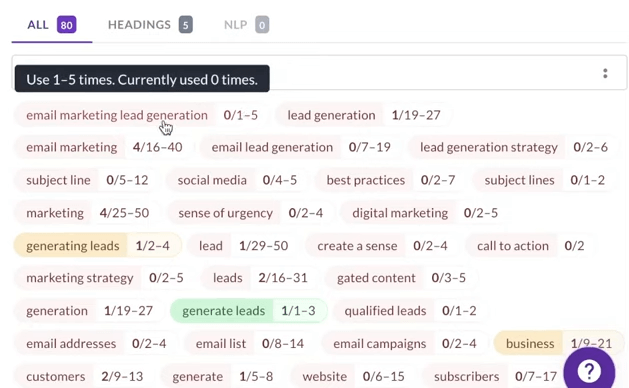The image size is (629, 388).
Task: Click the 'marketing' 4/25–50 chip
Action: [87, 213]
